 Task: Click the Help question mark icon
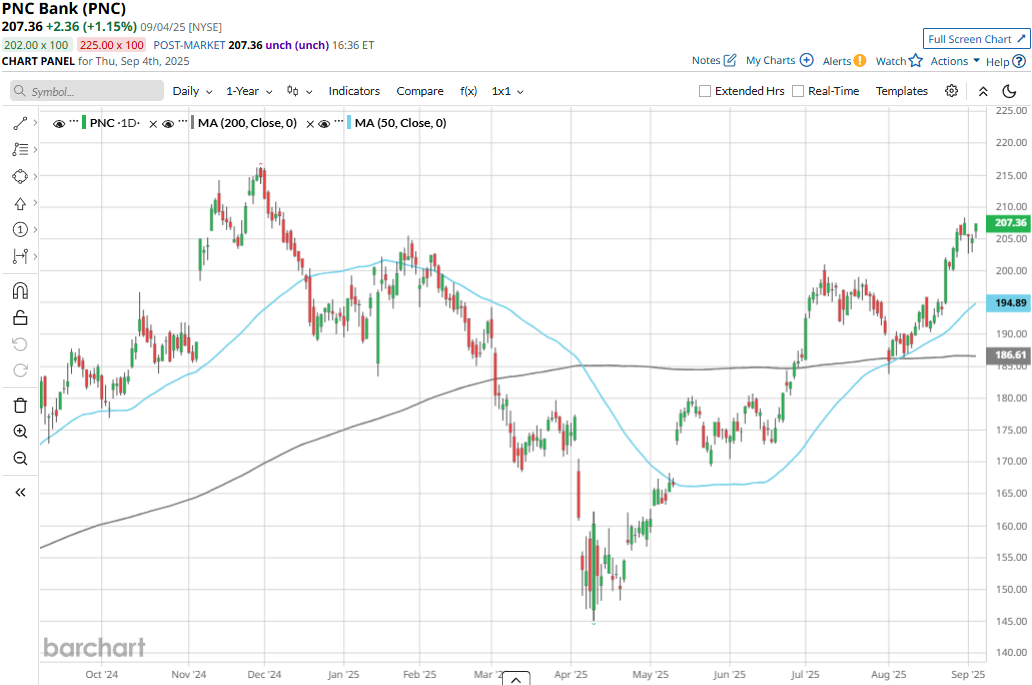pyautogui.click(x=1019, y=61)
